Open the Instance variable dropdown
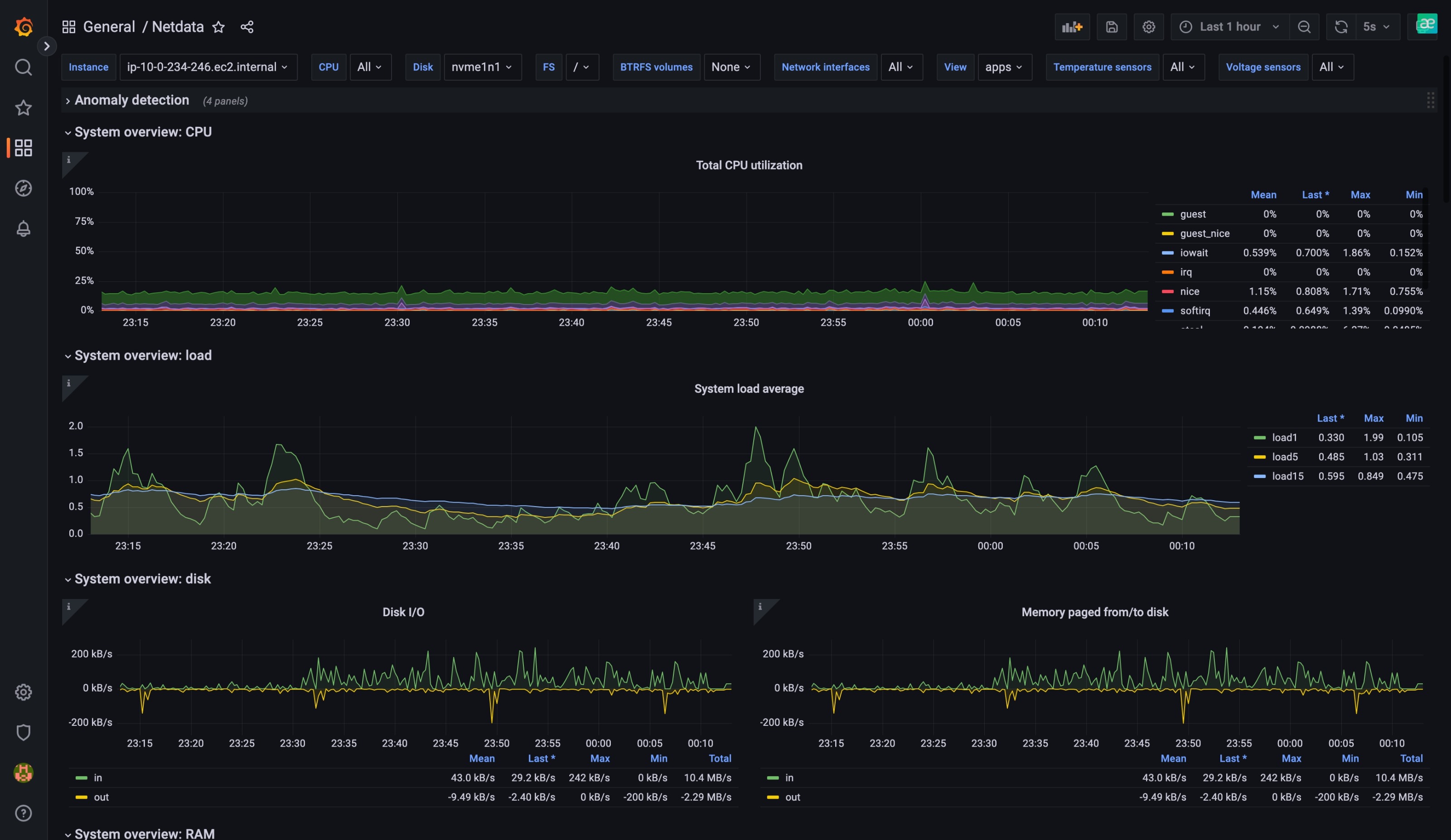The image size is (1451, 840). point(207,68)
